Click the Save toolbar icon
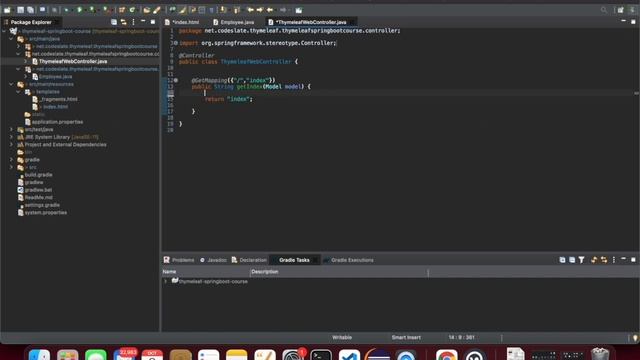The height and width of the screenshot is (360, 640). (x=20, y=10)
